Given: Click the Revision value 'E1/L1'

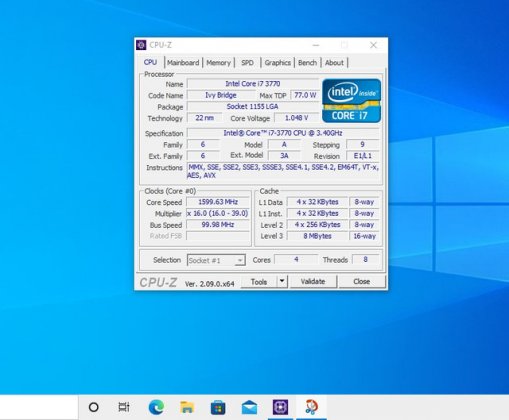Looking at the screenshot, I should (x=363, y=156).
